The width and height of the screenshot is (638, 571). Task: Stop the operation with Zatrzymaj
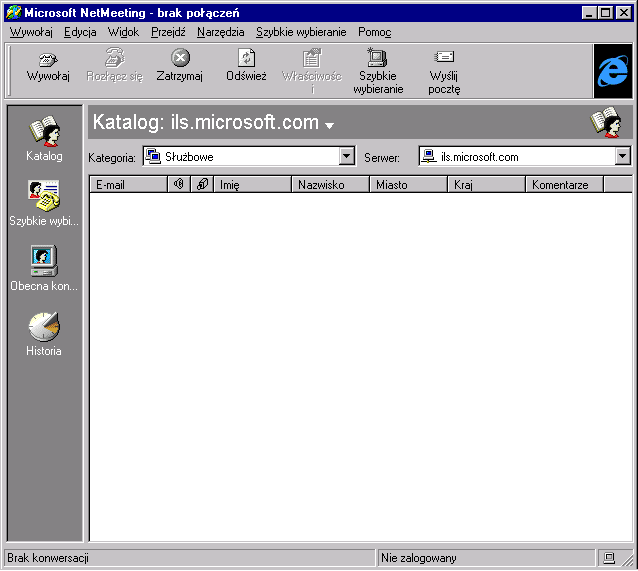click(x=180, y=58)
